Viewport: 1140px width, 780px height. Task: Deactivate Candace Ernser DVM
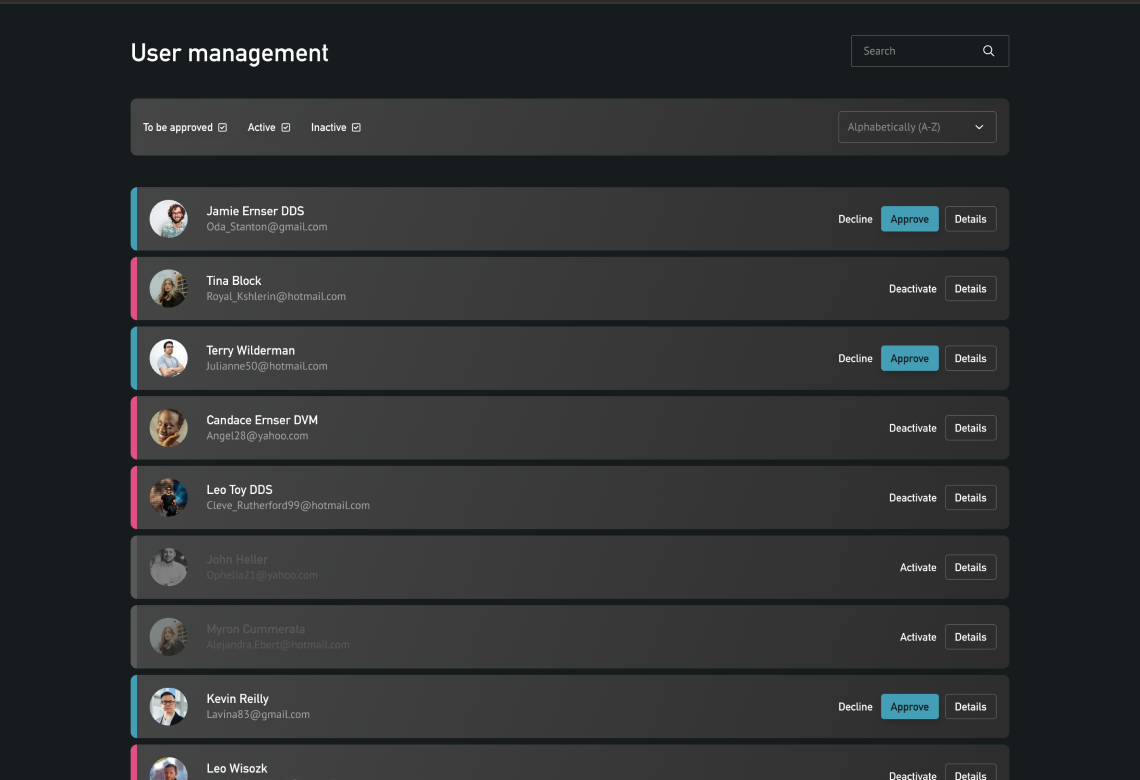912,428
